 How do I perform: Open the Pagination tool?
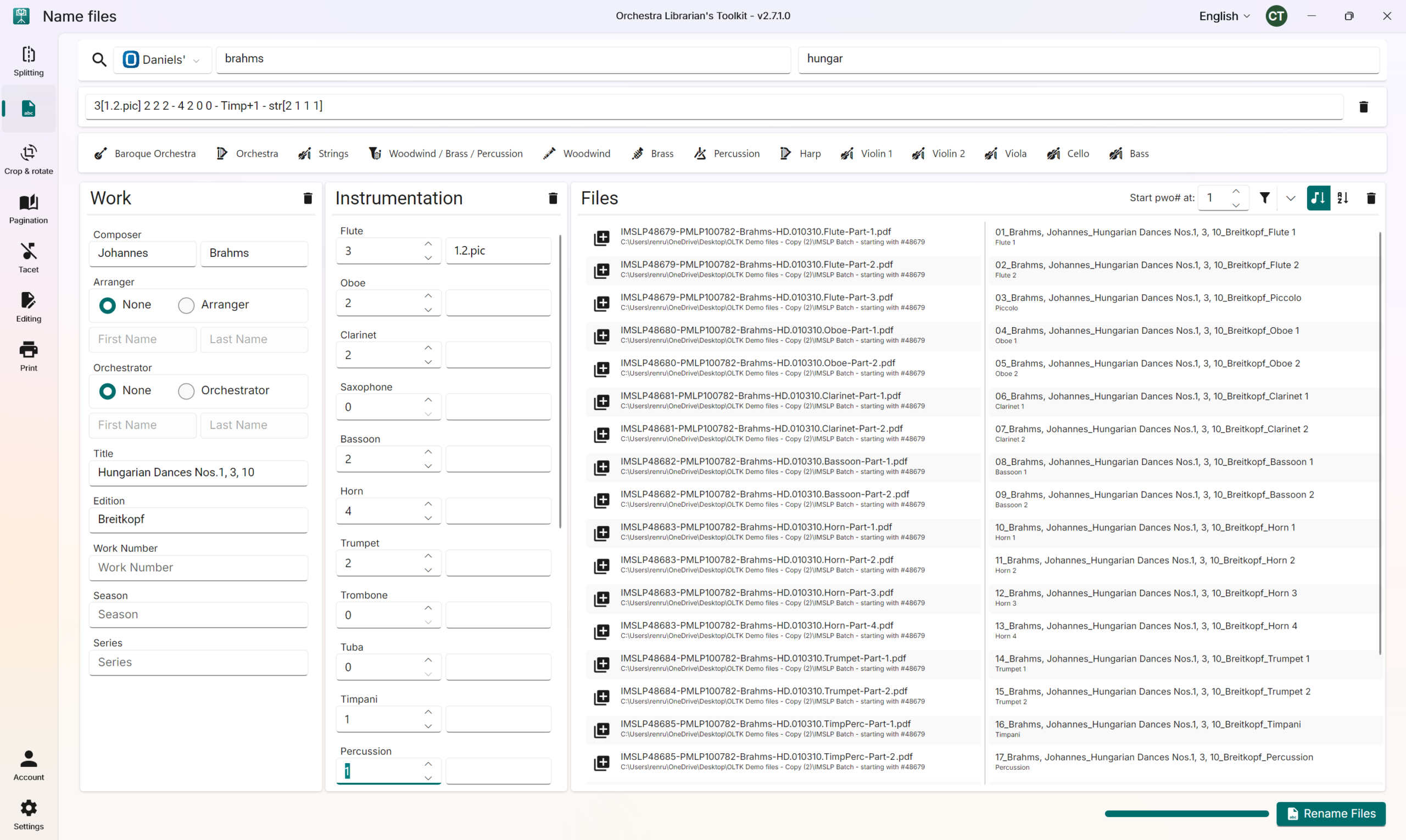29,209
